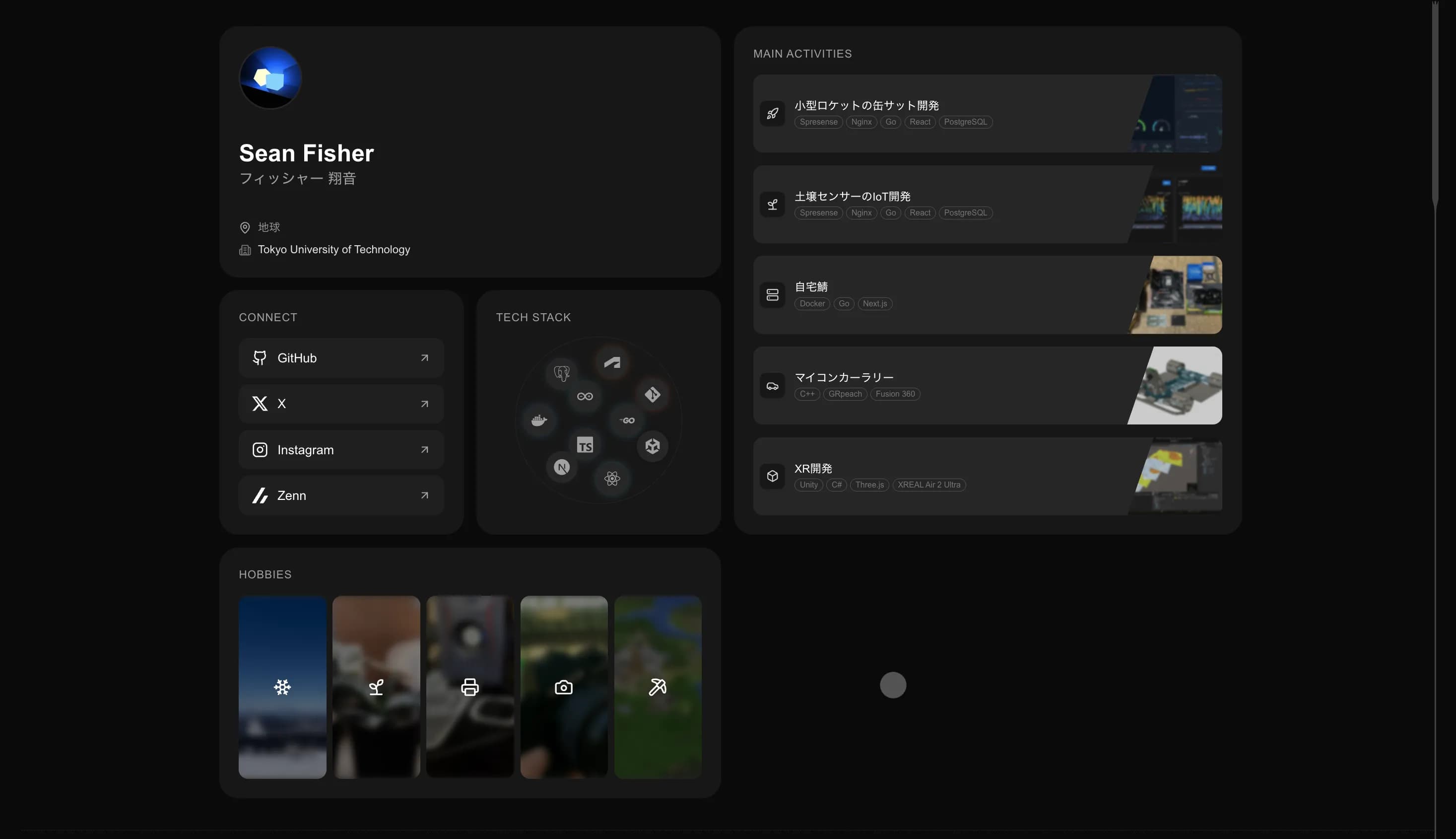Click the cube icon on the XR開発 card

[773, 476]
